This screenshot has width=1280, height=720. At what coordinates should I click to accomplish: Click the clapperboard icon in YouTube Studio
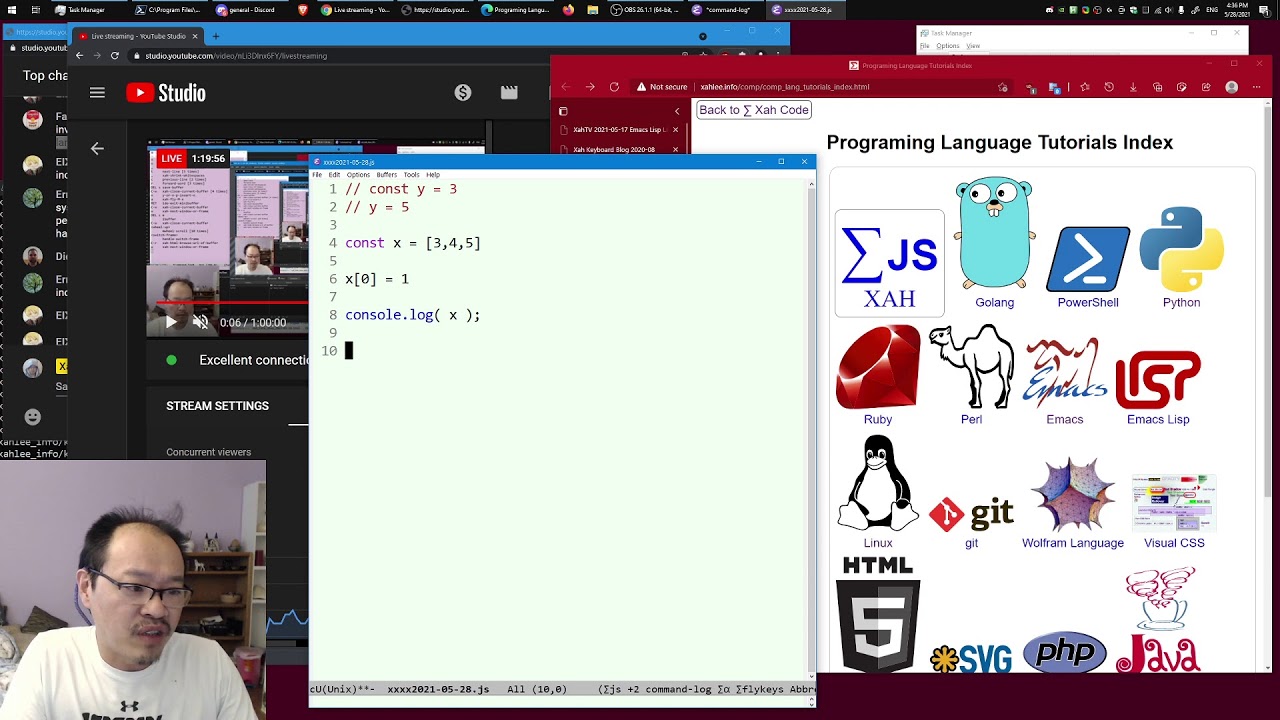[x=509, y=93]
